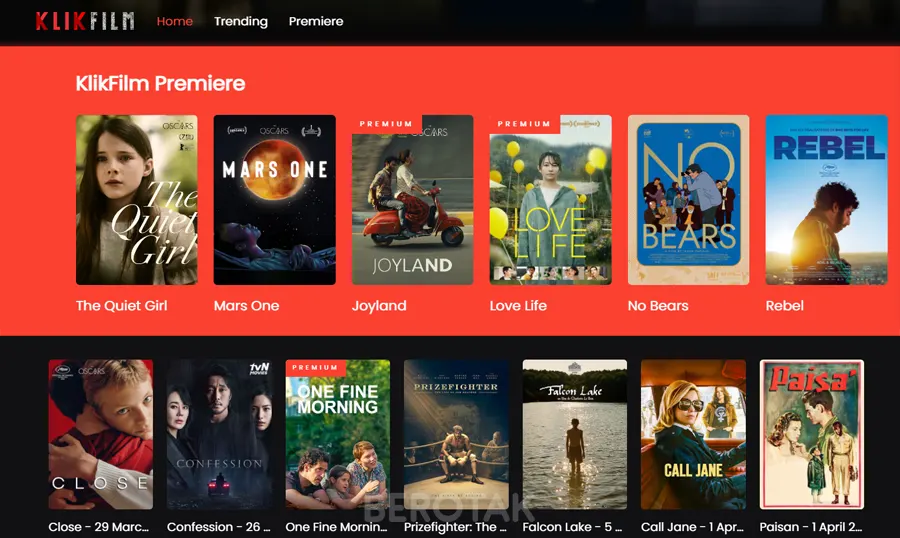Open the Falcon Lake poster
The width and height of the screenshot is (900, 538).
tap(575, 435)
